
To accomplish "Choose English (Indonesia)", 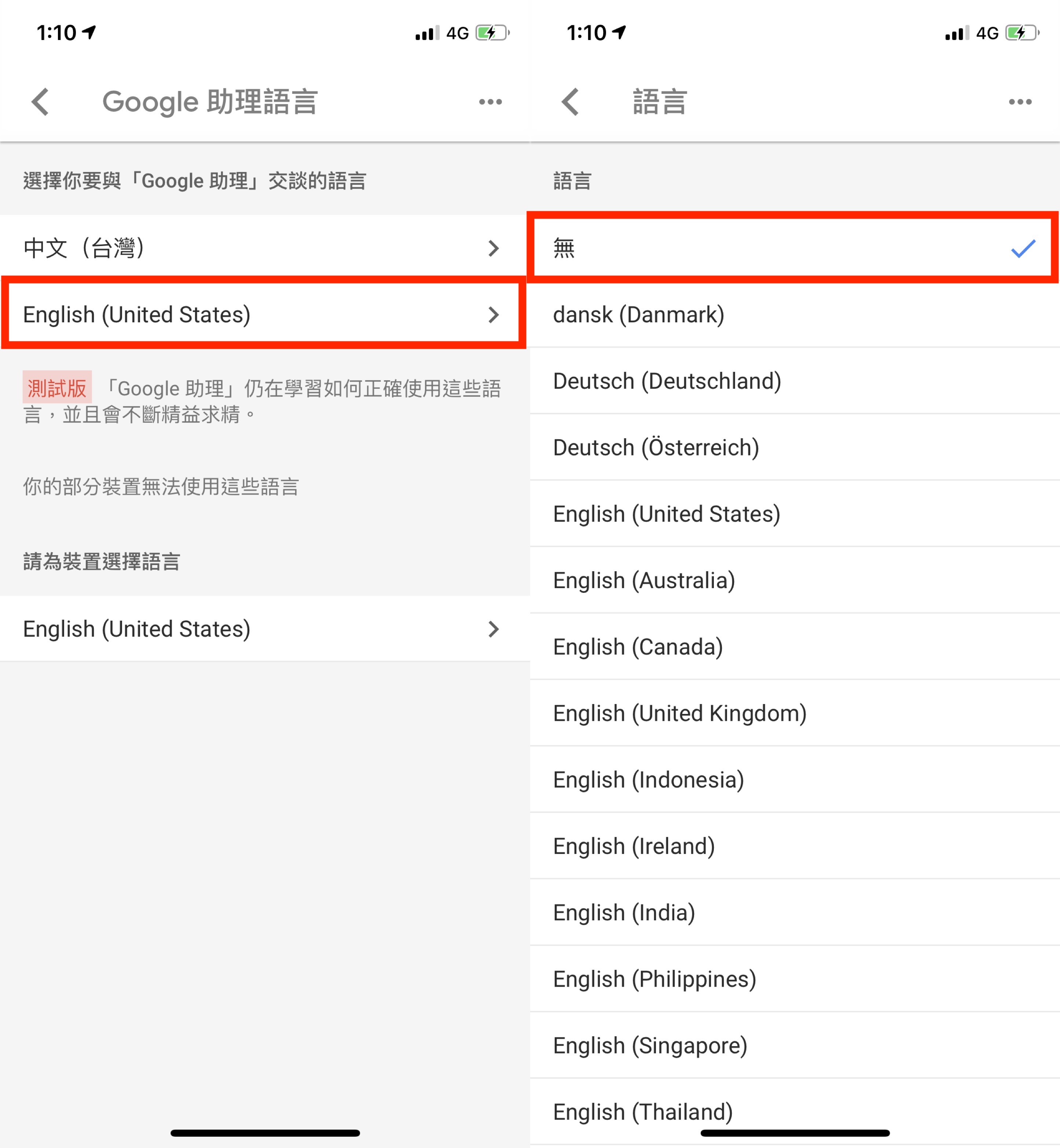I will [x=795, y=780].
